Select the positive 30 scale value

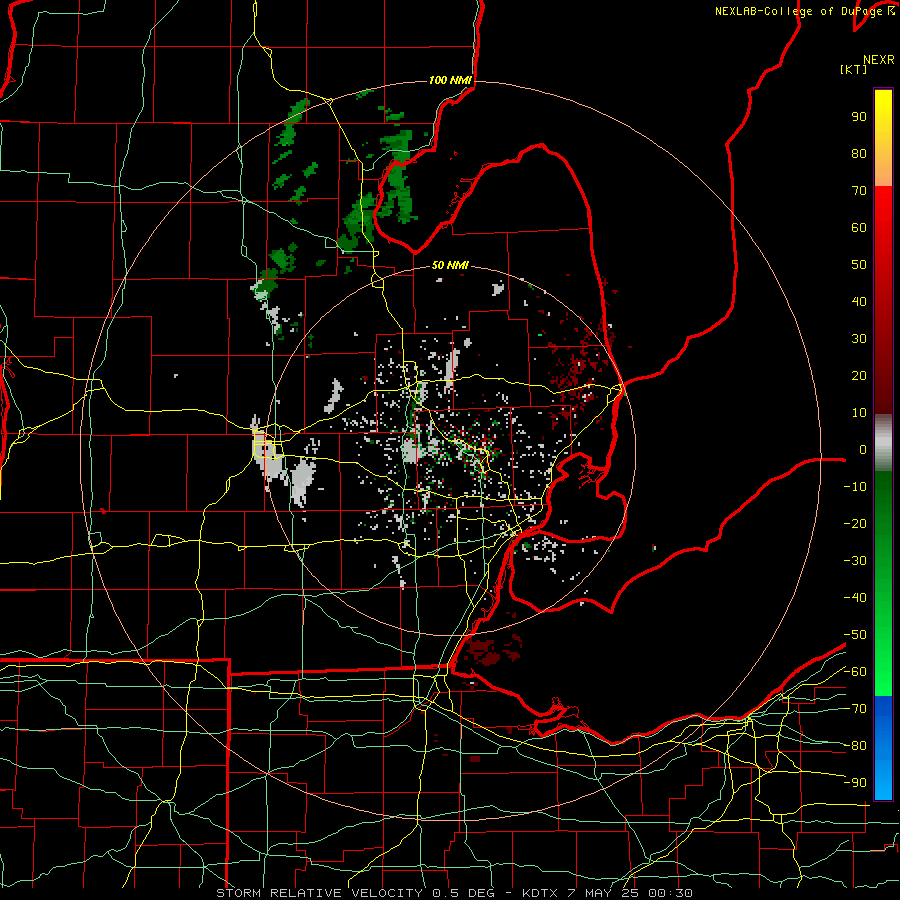859,339
